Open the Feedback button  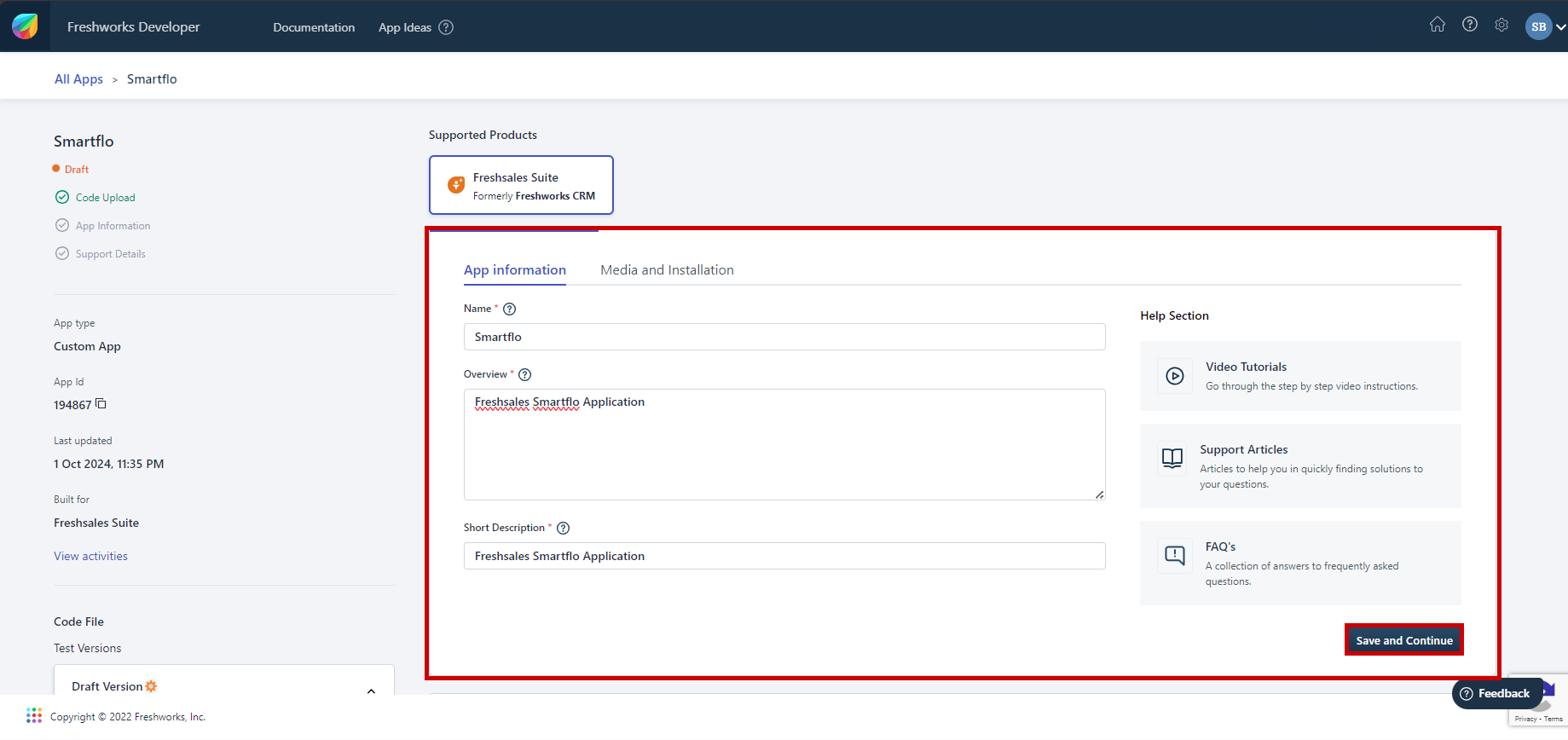[x=1496, y=693]
